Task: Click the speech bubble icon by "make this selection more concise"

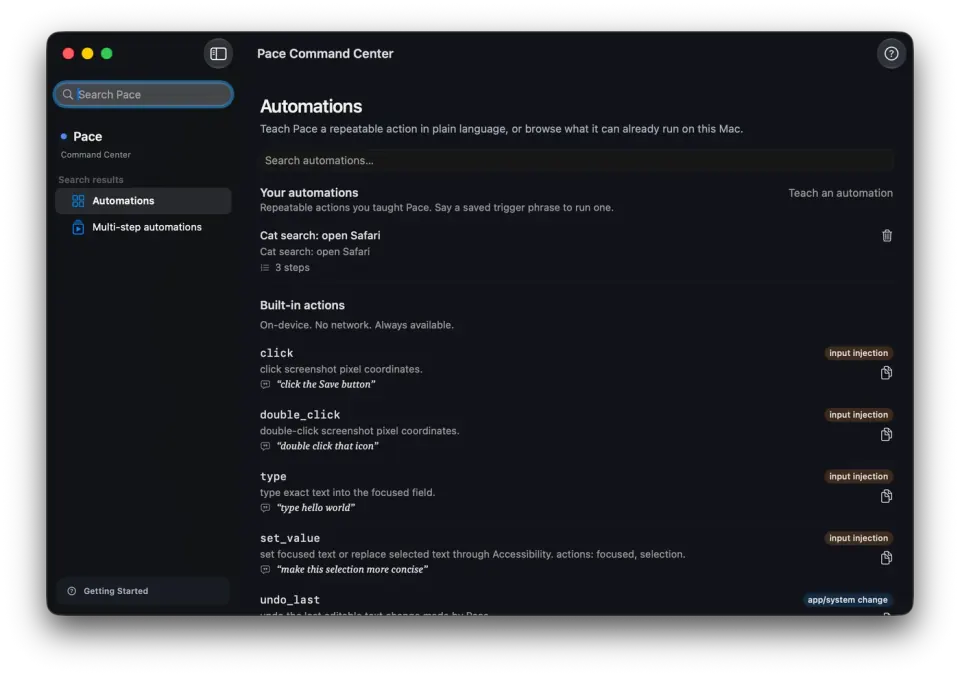Action: (265, 570)
